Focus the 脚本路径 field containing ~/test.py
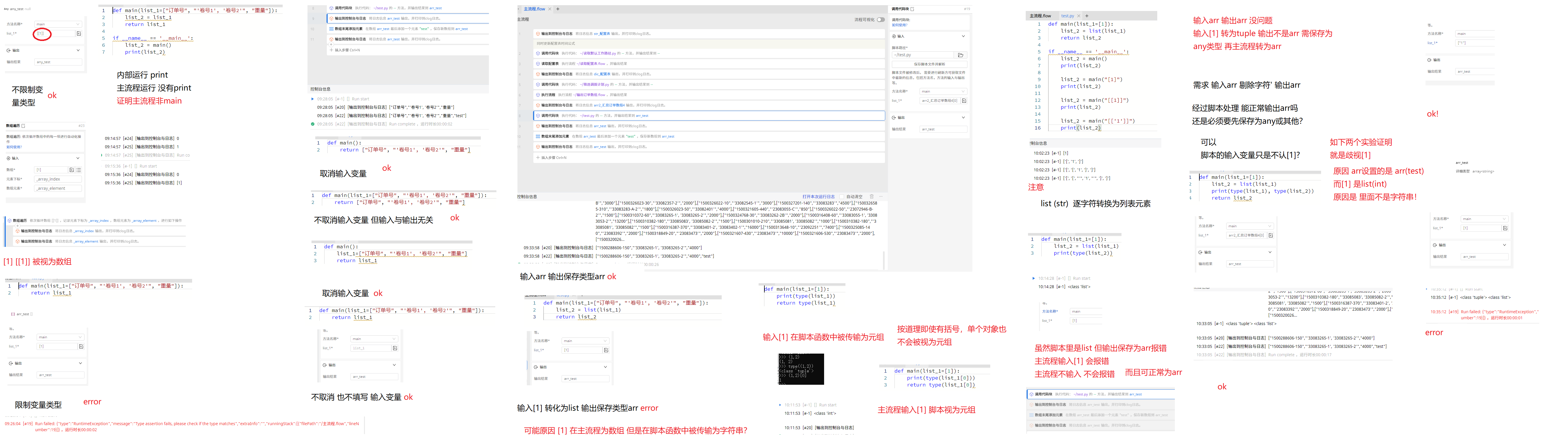This screenshot has width=1568, height=443. 923,55
